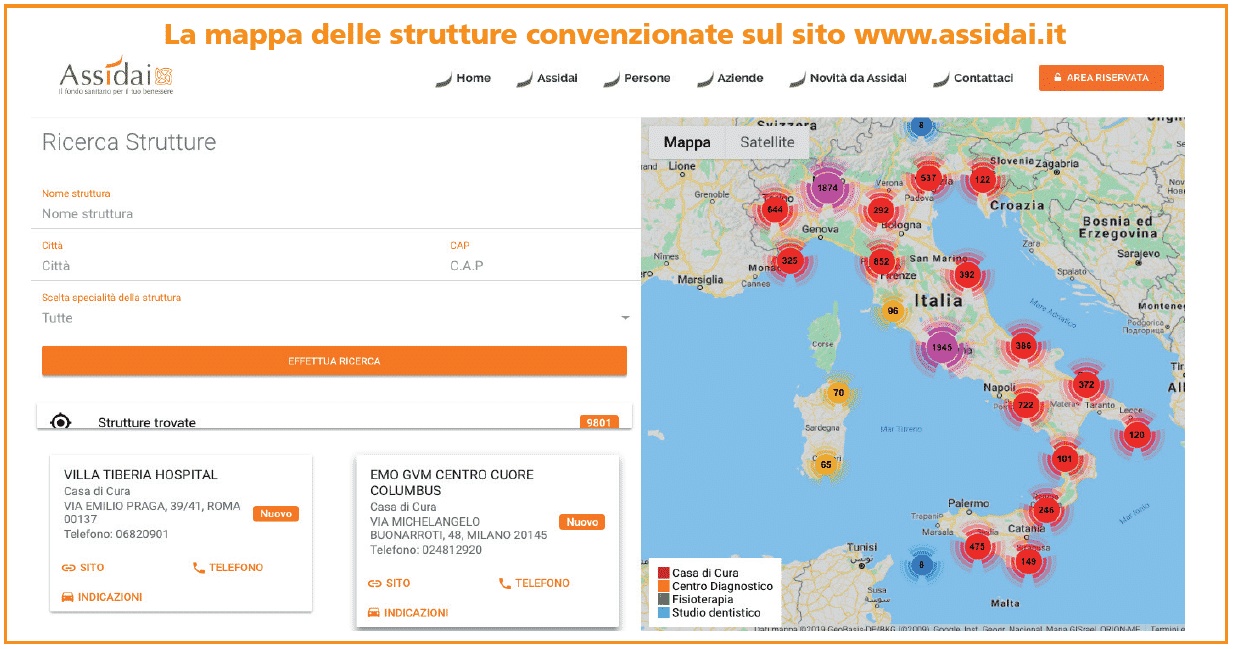The width and height of the screenshot is (1234, 649).
Task: Focus the Nome struttura input field
Action: coord(336,214)
